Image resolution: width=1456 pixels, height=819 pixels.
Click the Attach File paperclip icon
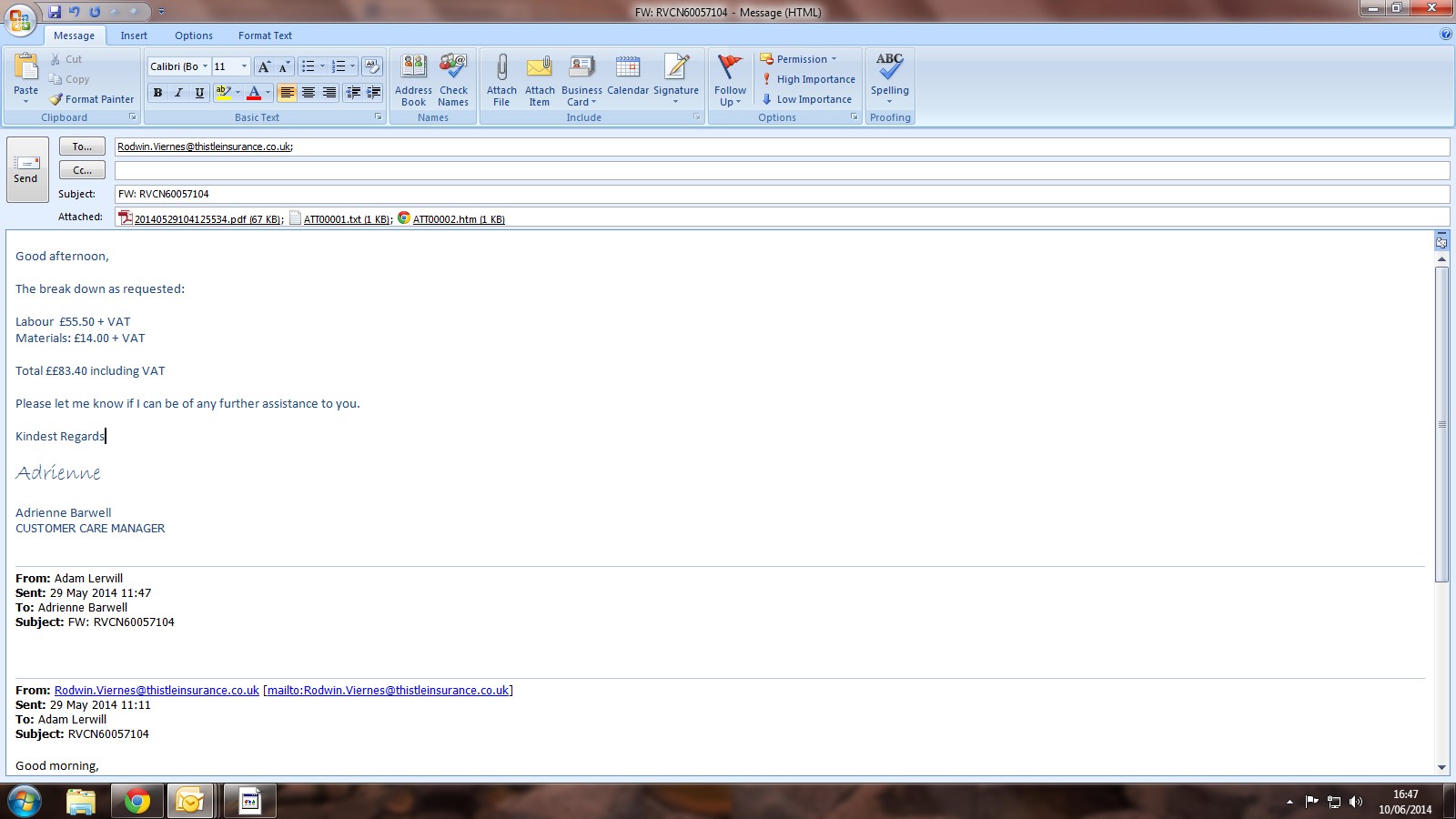[x=501, y=68]
